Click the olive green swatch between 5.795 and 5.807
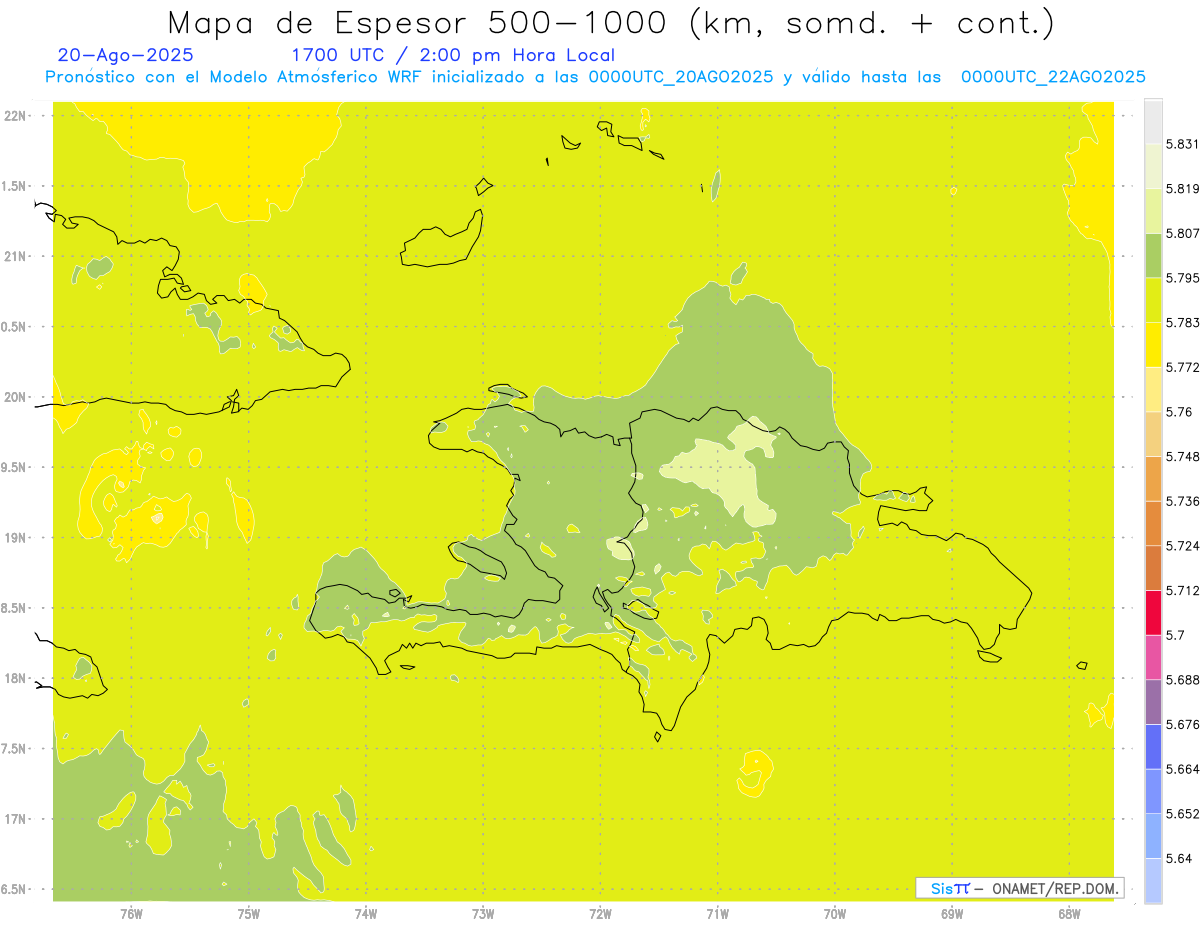The width and height of the screenshot is (1200, 927). [x=1153, y=255]
